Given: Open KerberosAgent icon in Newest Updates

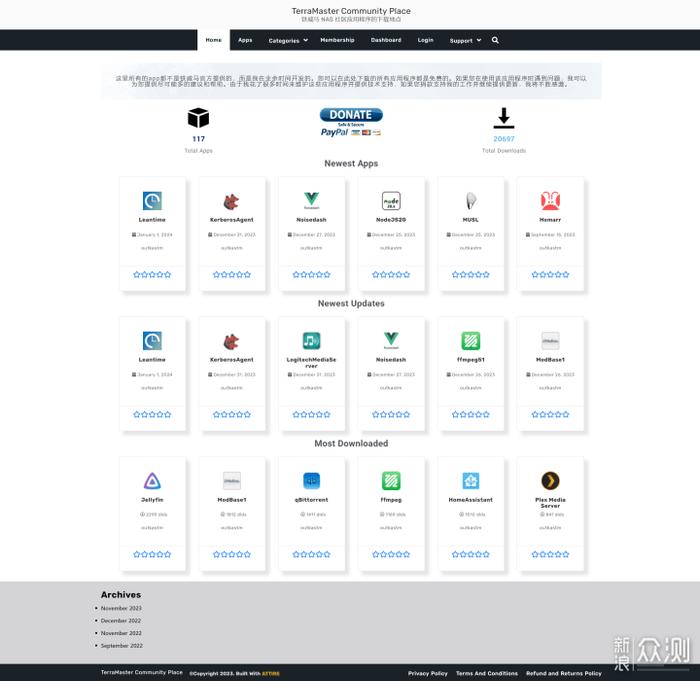Looking at the screenshot, I should tap(232, 341).
